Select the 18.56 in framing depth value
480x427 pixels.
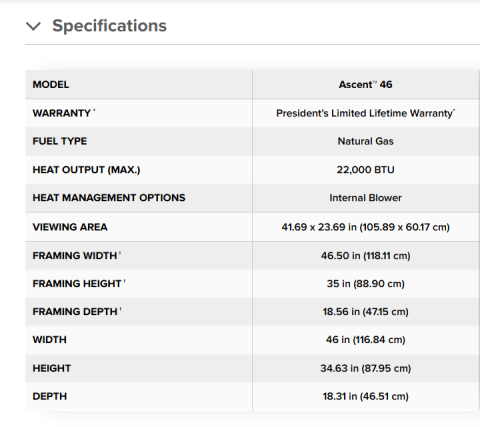click(x=366, y=312)
